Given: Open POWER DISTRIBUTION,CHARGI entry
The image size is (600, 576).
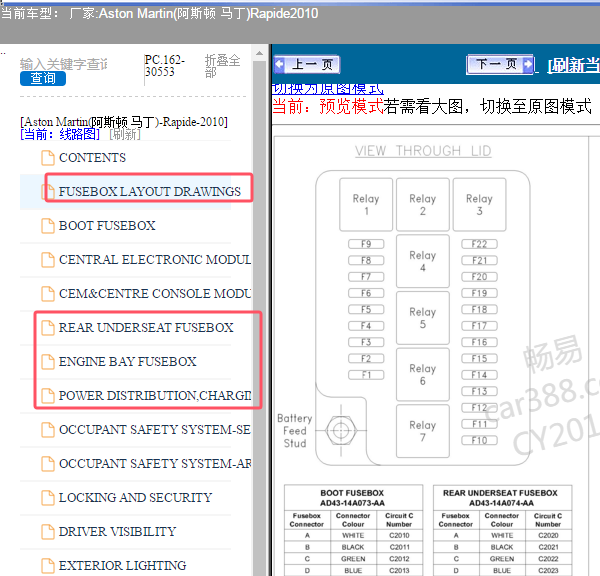Looking at the screenshot, I should (x=155, y=396).
